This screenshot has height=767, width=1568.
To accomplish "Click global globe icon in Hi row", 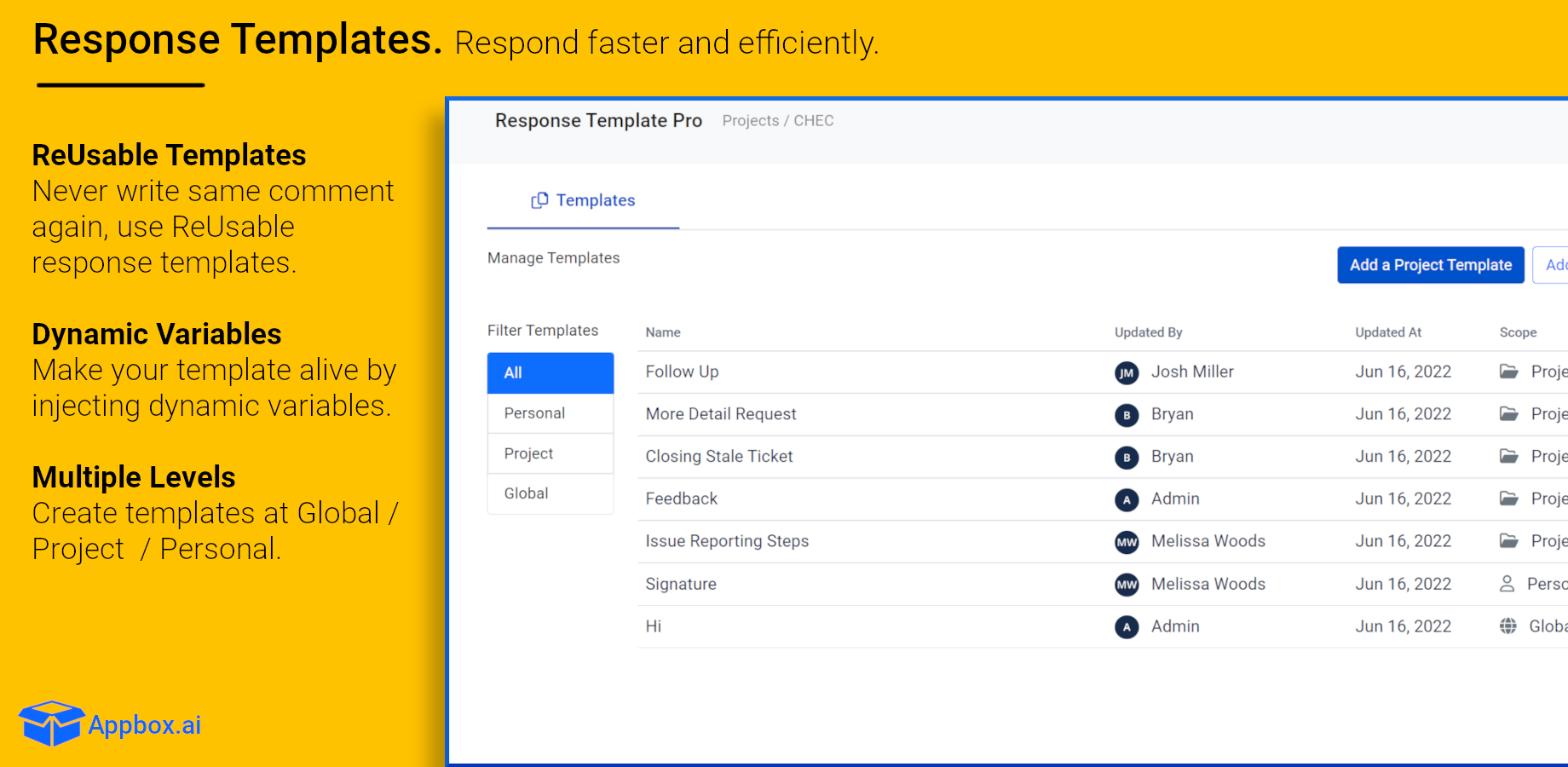I will point(1507,626).
